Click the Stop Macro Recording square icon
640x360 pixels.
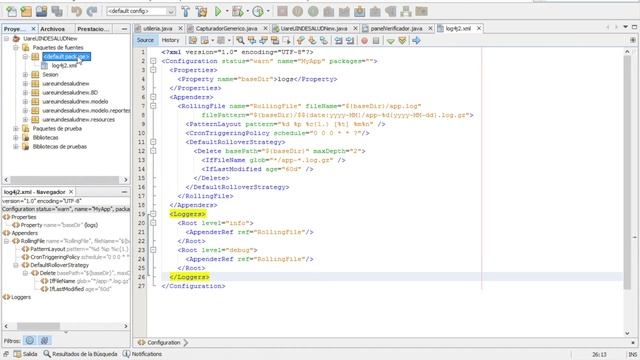(x=376, y=40)
